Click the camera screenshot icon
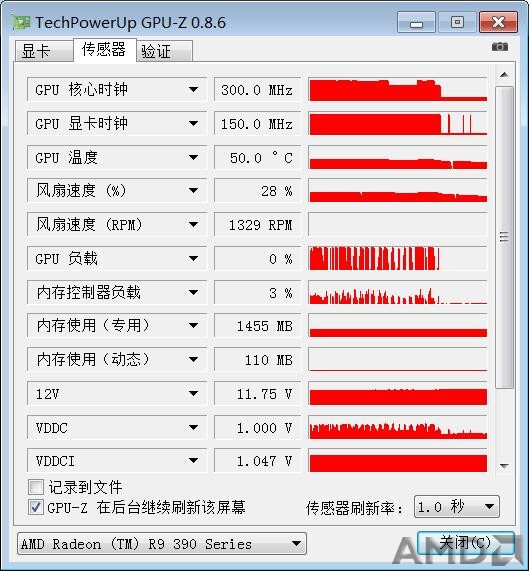 click(500, 47)
